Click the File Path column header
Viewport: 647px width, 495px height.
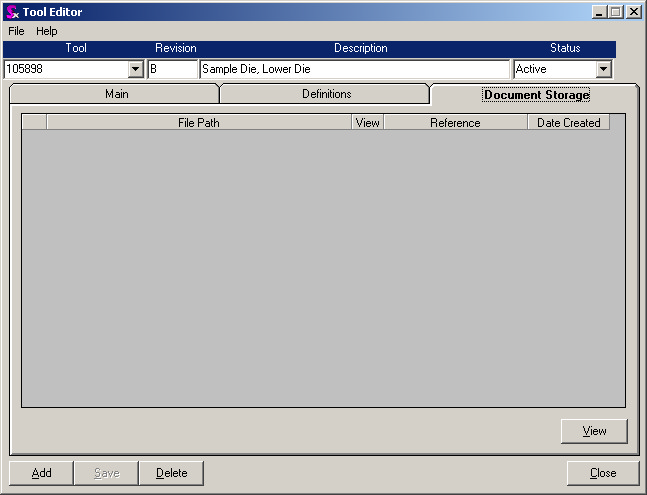click(x=198, y=123)
